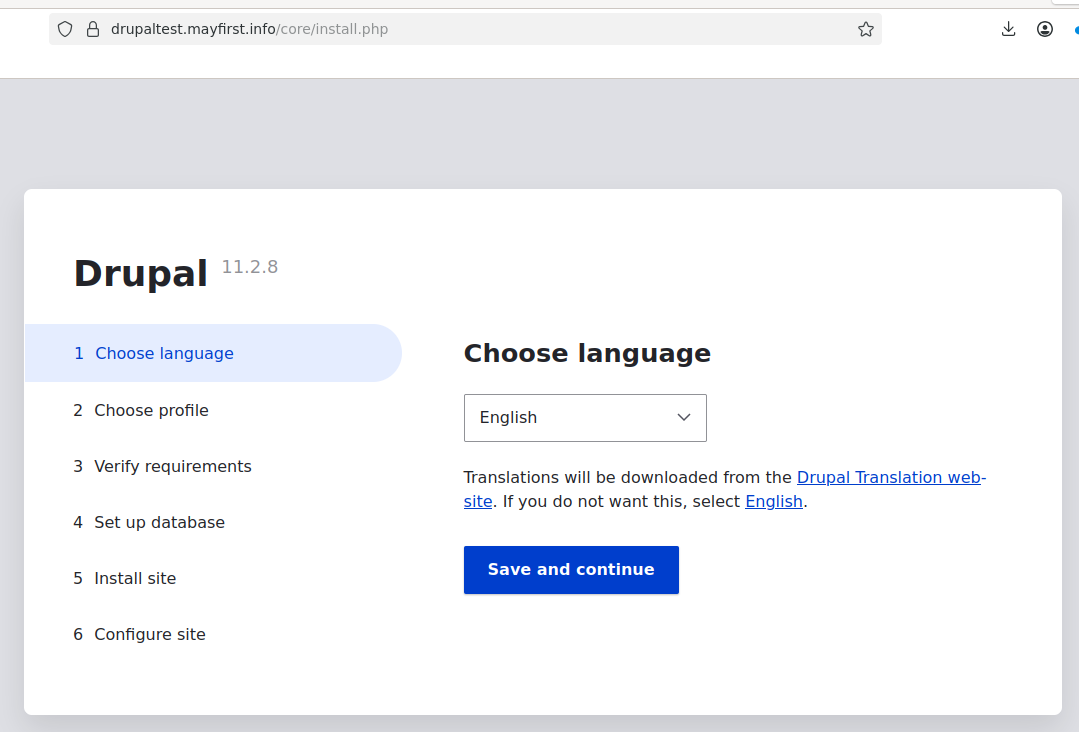The width and height of the screenshot is (1079, 732).
Task: Select step 6 Configure site
Action: (x=139, y=634)
